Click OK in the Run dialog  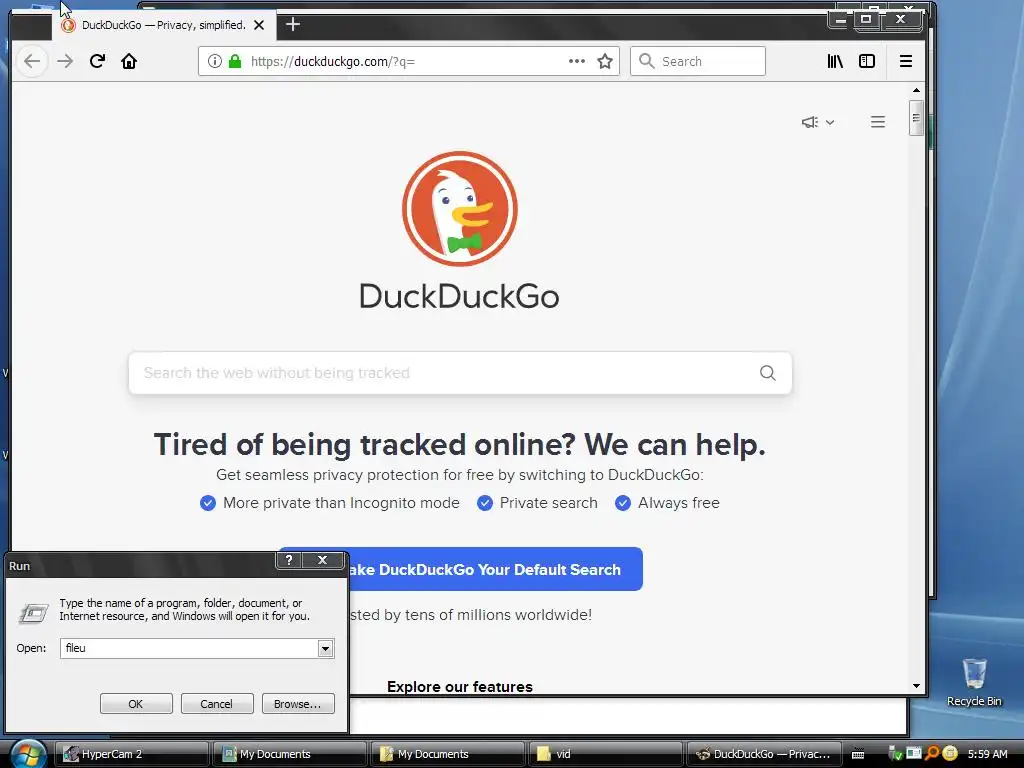point(136,704)
